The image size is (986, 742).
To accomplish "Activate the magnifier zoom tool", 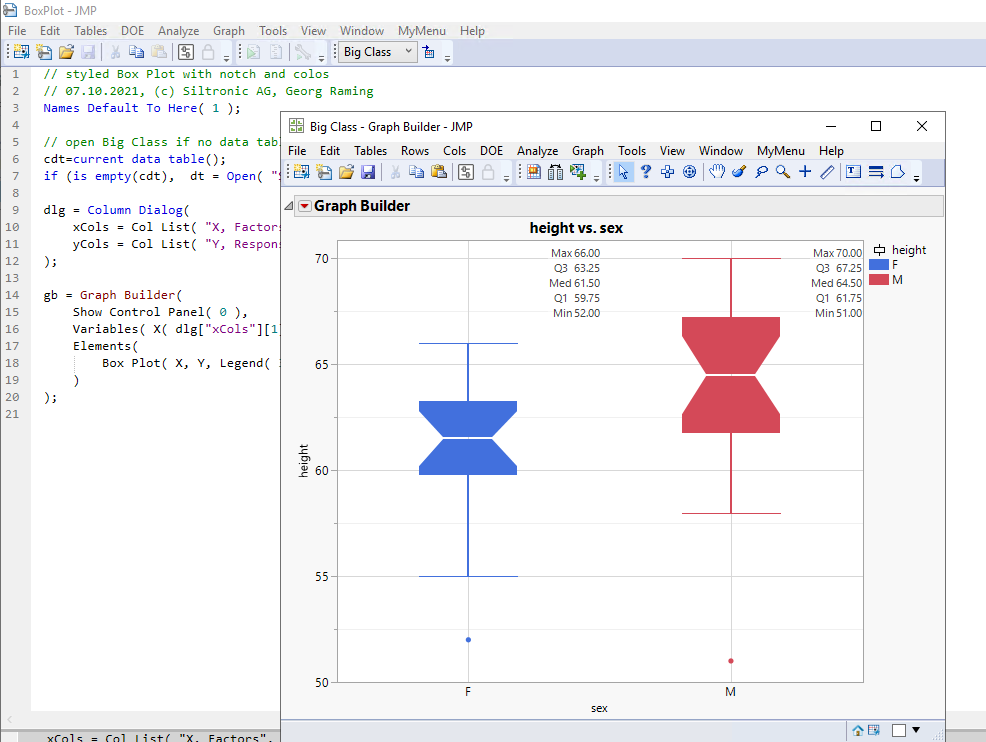I will pyautogui.click(x=782, y=171).
